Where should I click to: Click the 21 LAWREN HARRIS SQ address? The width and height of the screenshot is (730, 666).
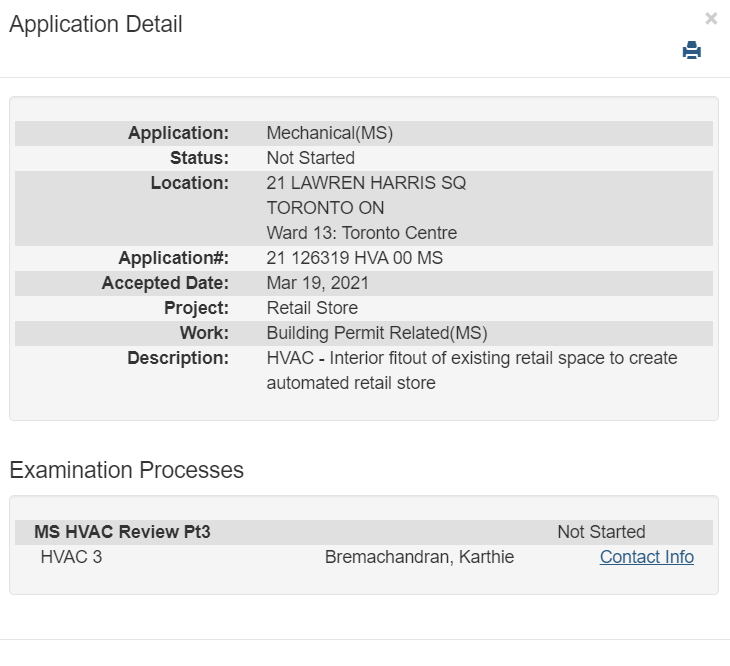366,183
